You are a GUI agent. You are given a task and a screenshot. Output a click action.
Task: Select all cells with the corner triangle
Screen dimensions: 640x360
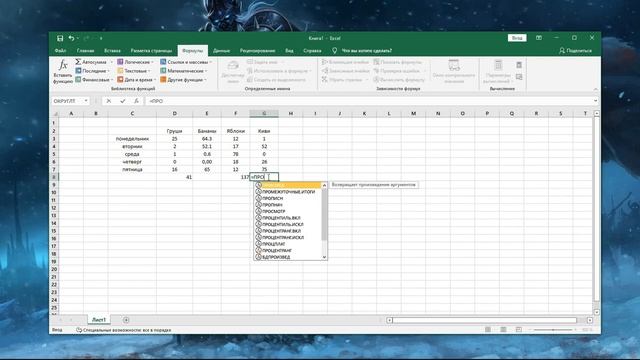56,113
